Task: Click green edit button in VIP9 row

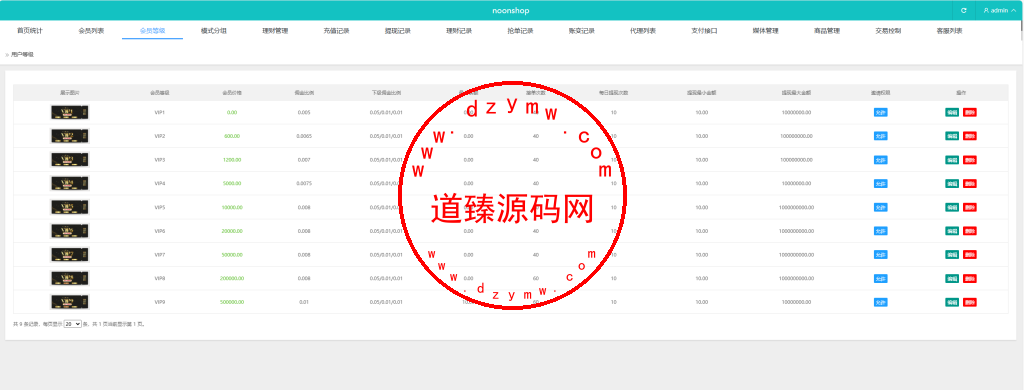Action: (952, 302)
